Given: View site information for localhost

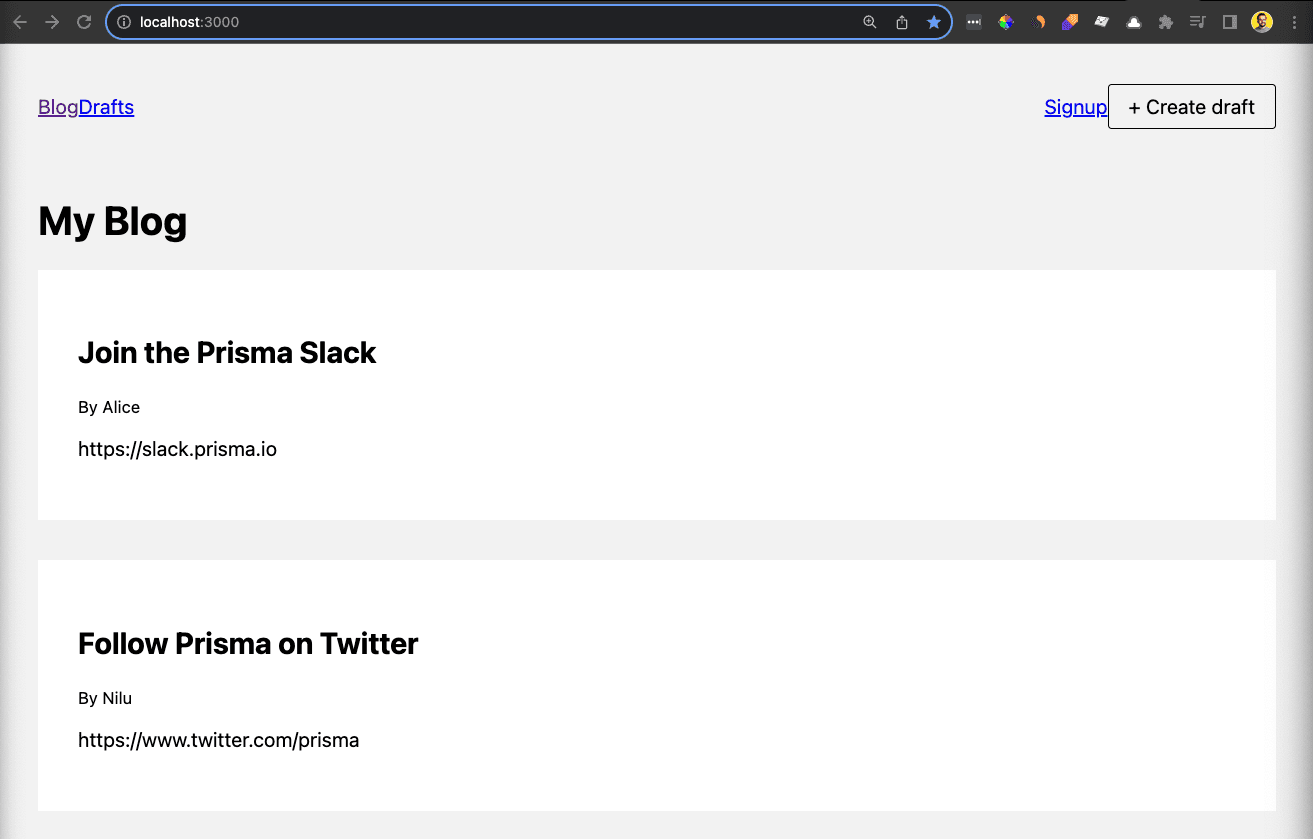Looking at the screenshot, I should click(124, 22).
